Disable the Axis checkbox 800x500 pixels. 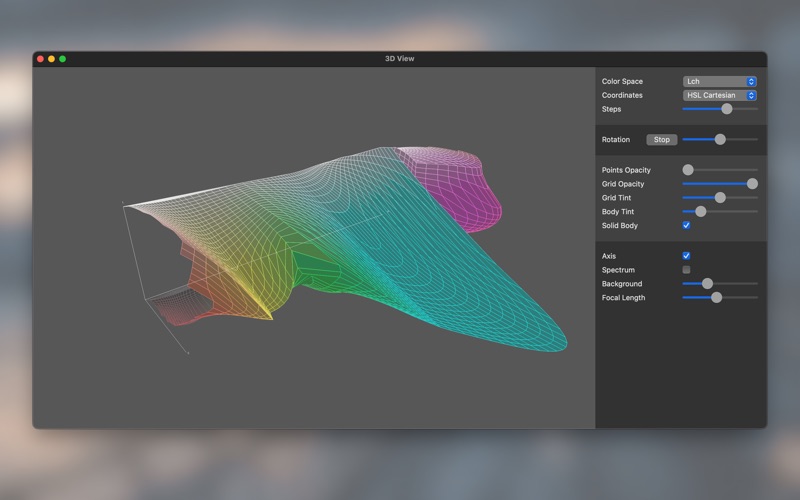tap(686, 256)
